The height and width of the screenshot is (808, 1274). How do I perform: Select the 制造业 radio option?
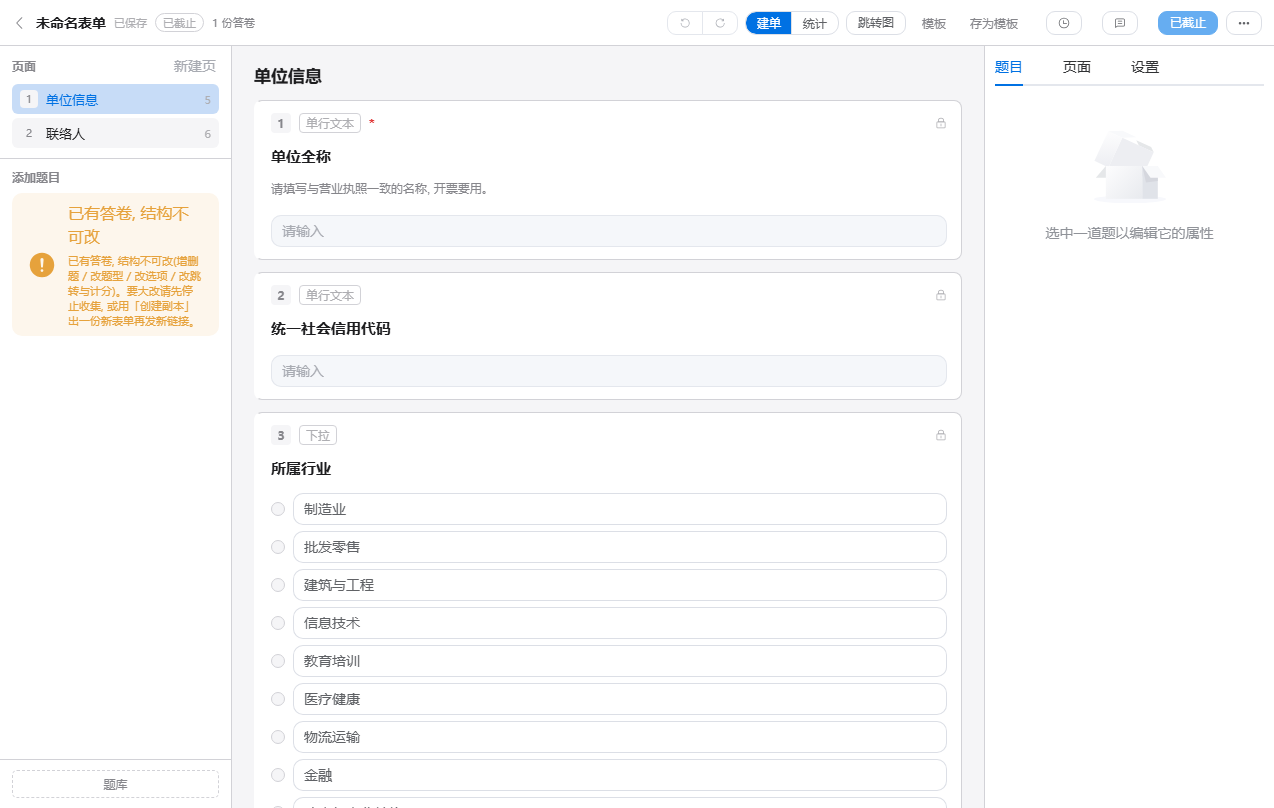[x=278, y=509]
